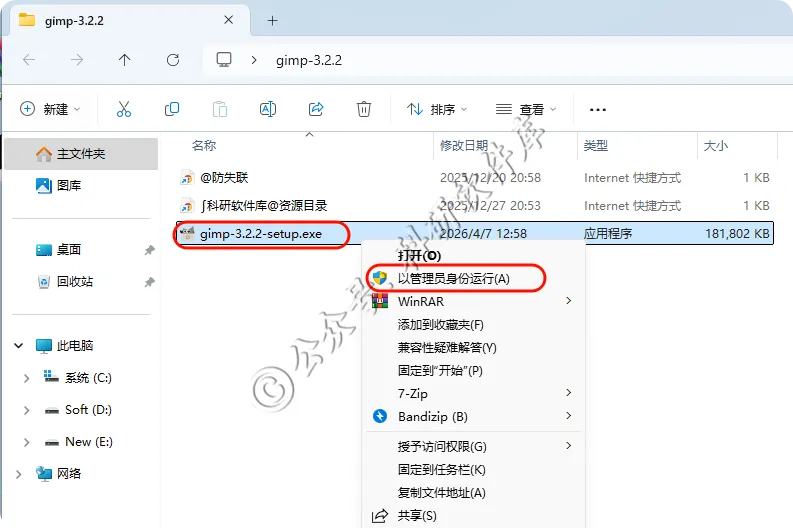This screenshot has width=793, height=528.
Task: Click the Rename icon in toolbar
Action: click(268, 109)
